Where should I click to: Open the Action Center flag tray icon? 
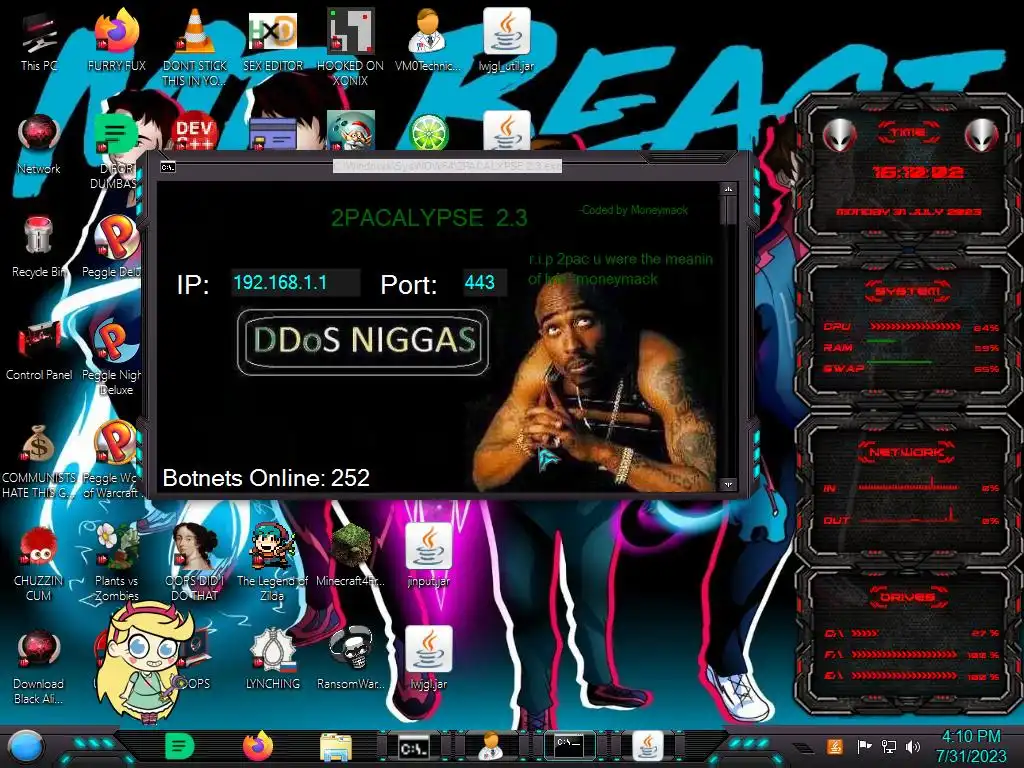864,746
